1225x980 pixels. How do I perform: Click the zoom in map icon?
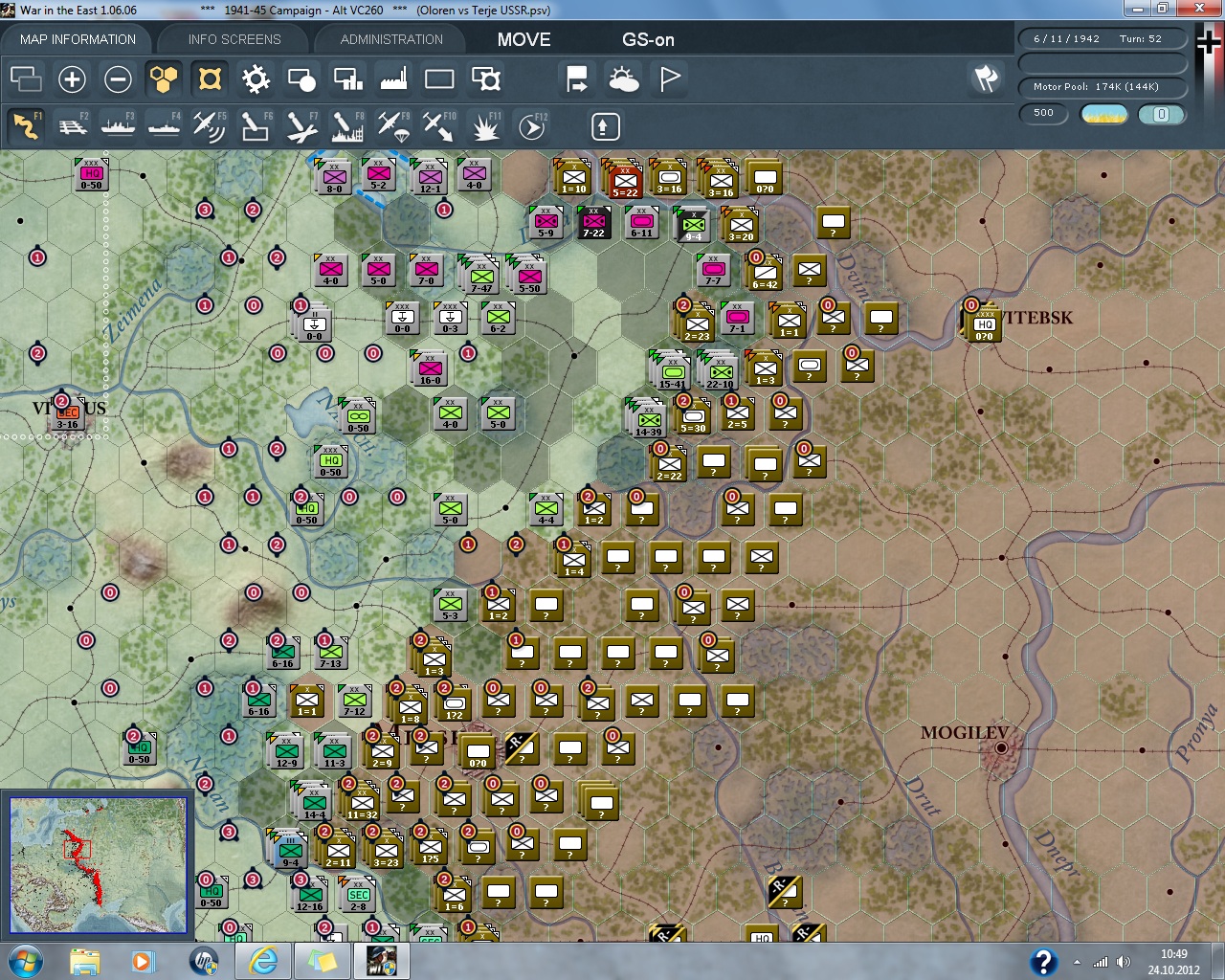72,79
